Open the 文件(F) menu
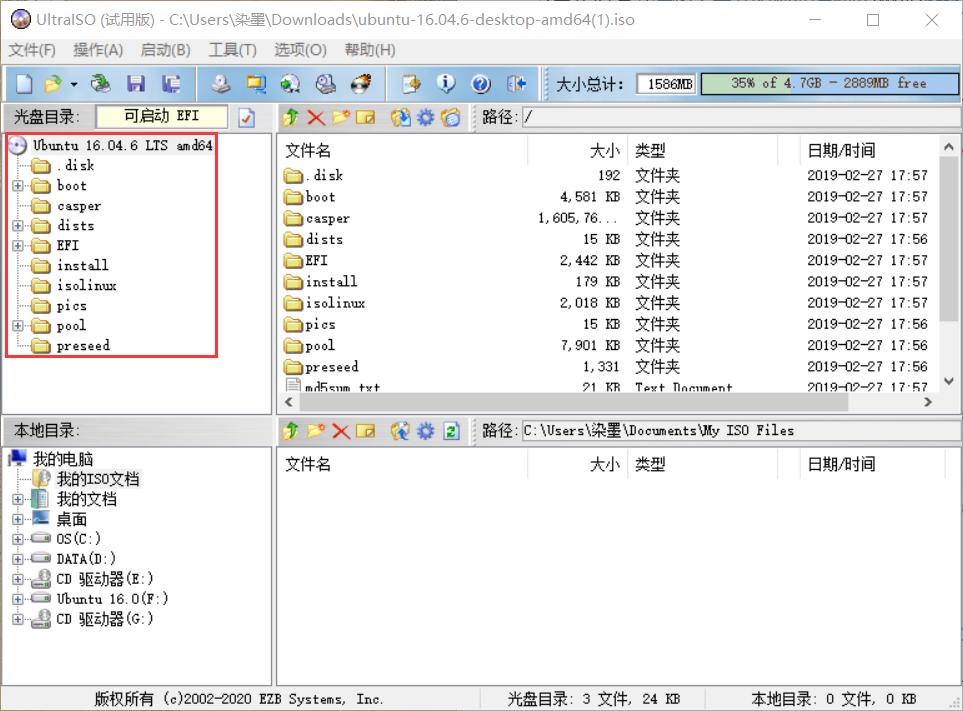This screenshot has height=711, width=963. (x=32, y=50)
